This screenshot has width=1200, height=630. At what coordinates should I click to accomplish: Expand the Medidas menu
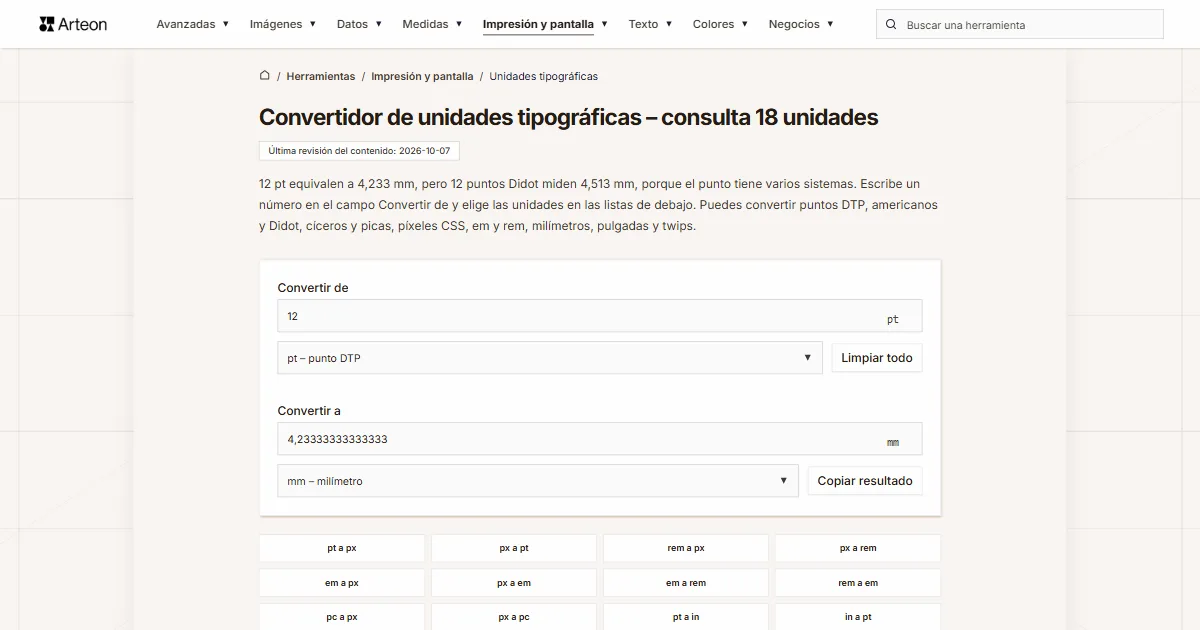432,24
